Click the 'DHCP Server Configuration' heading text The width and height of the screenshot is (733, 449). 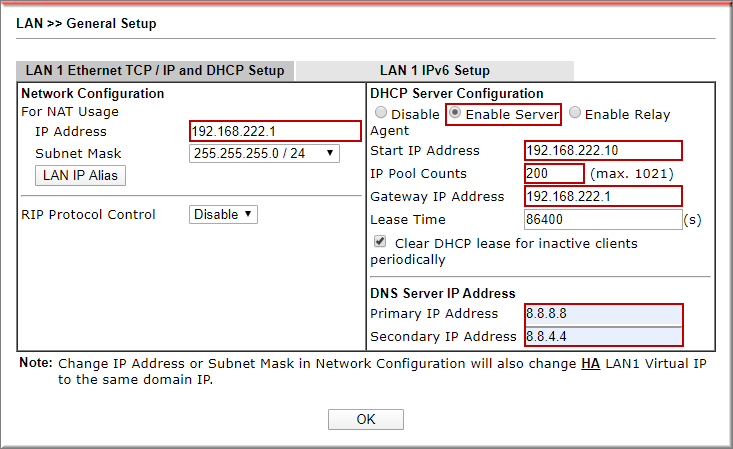tap(457, 94)
